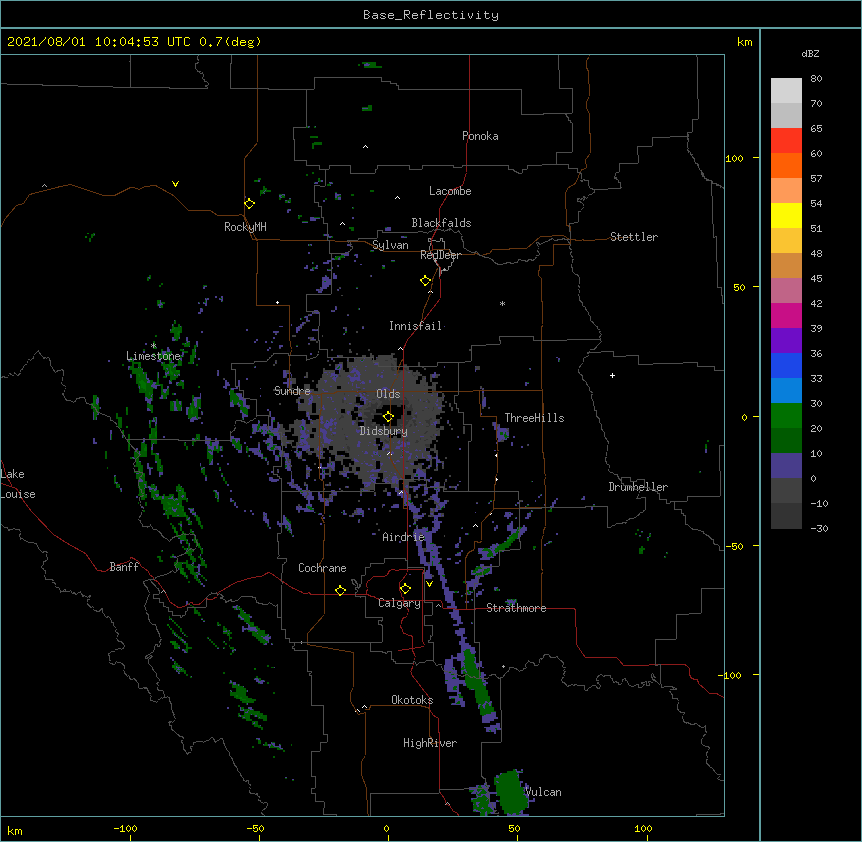
Task: Click the Lacombe city label
Action: 450,191
